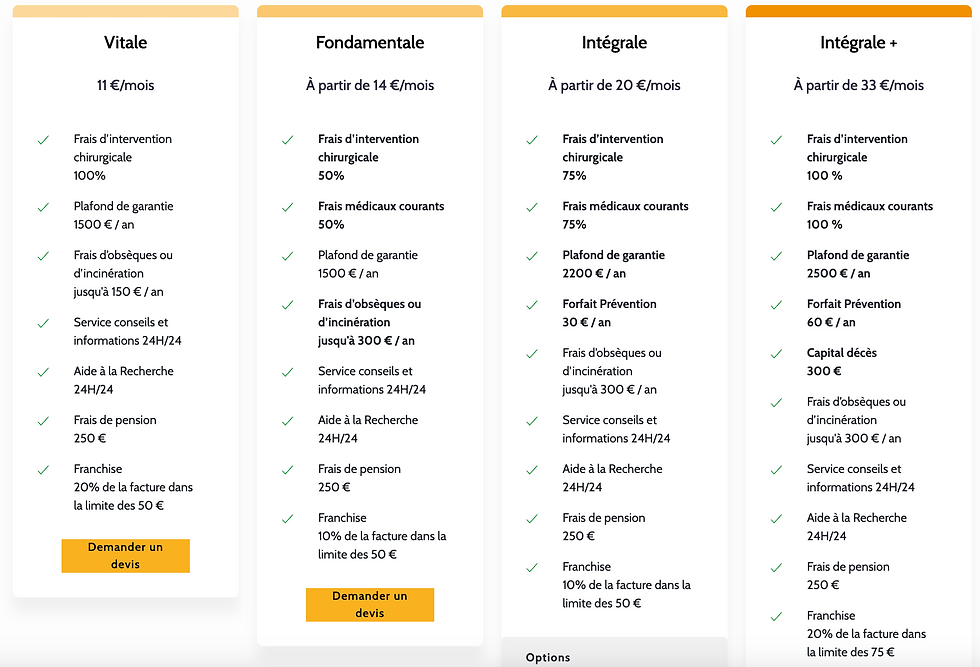Click the Vitale plan title

point(125,43)
